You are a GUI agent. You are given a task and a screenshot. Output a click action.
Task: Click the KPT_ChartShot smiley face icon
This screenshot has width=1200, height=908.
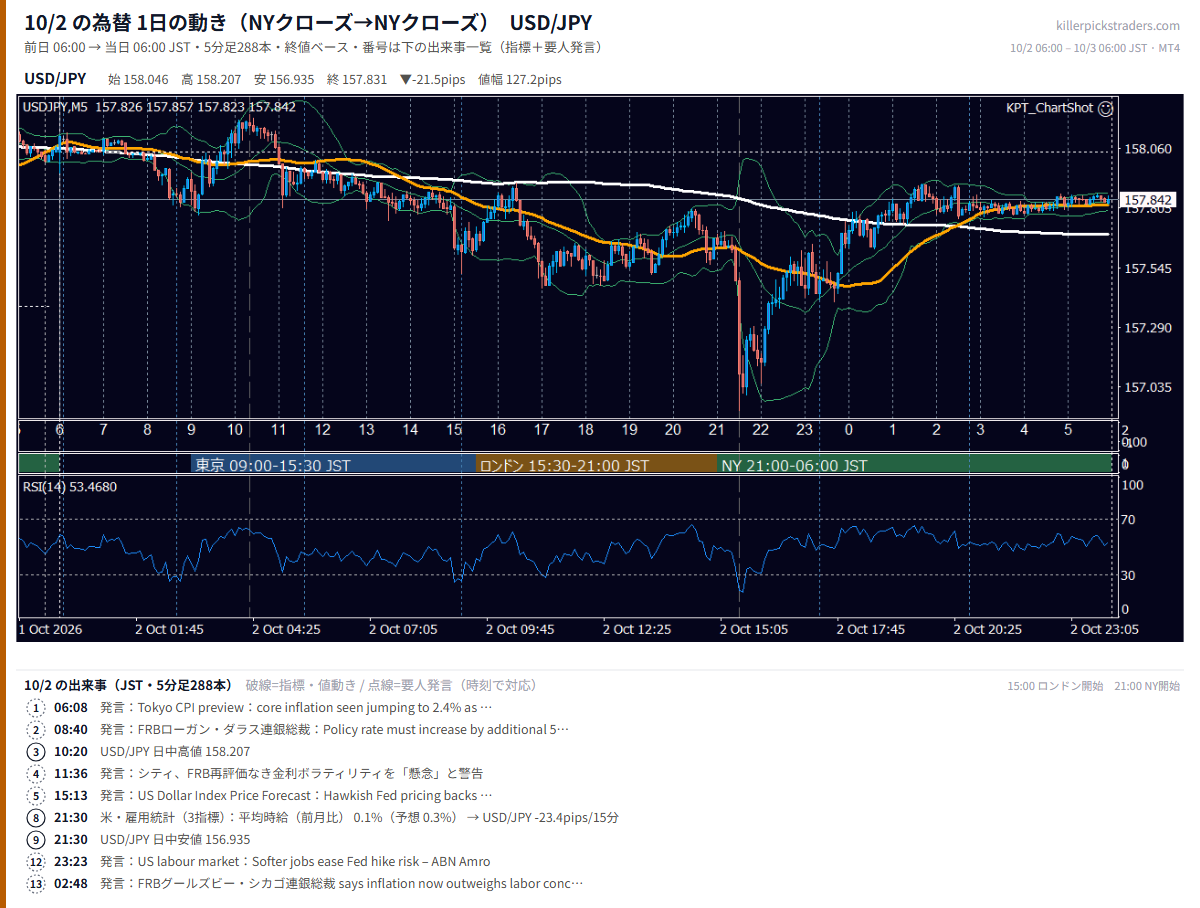[1105, 108]
